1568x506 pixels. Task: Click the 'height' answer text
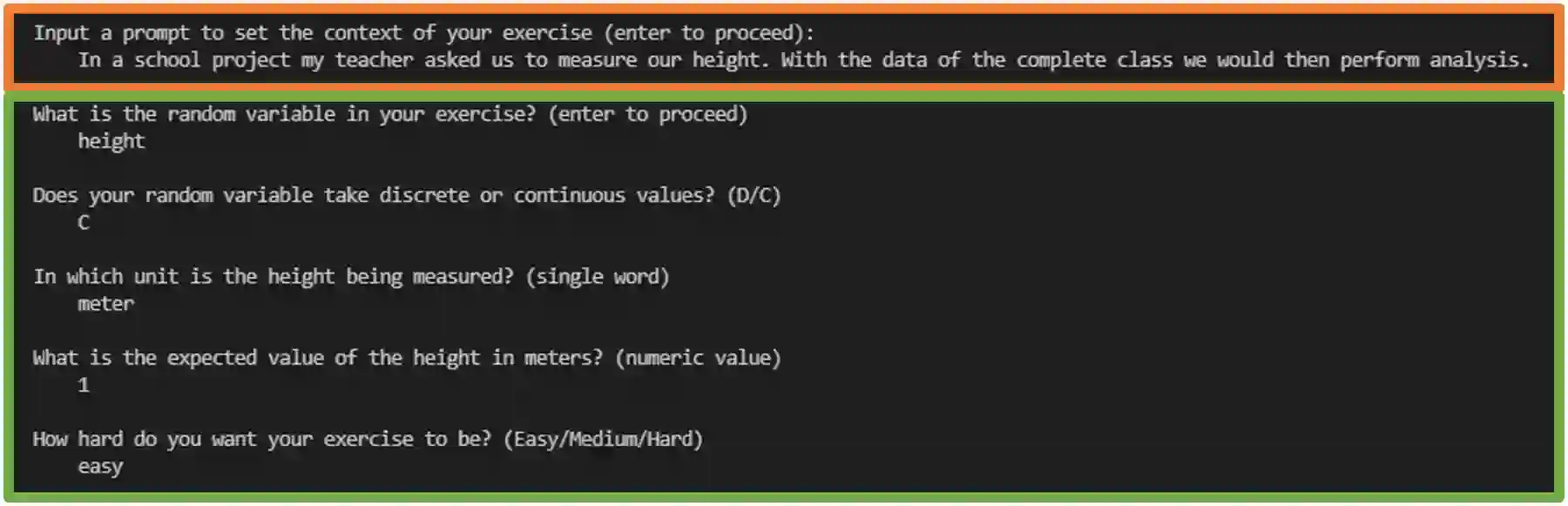click(111, 141)
